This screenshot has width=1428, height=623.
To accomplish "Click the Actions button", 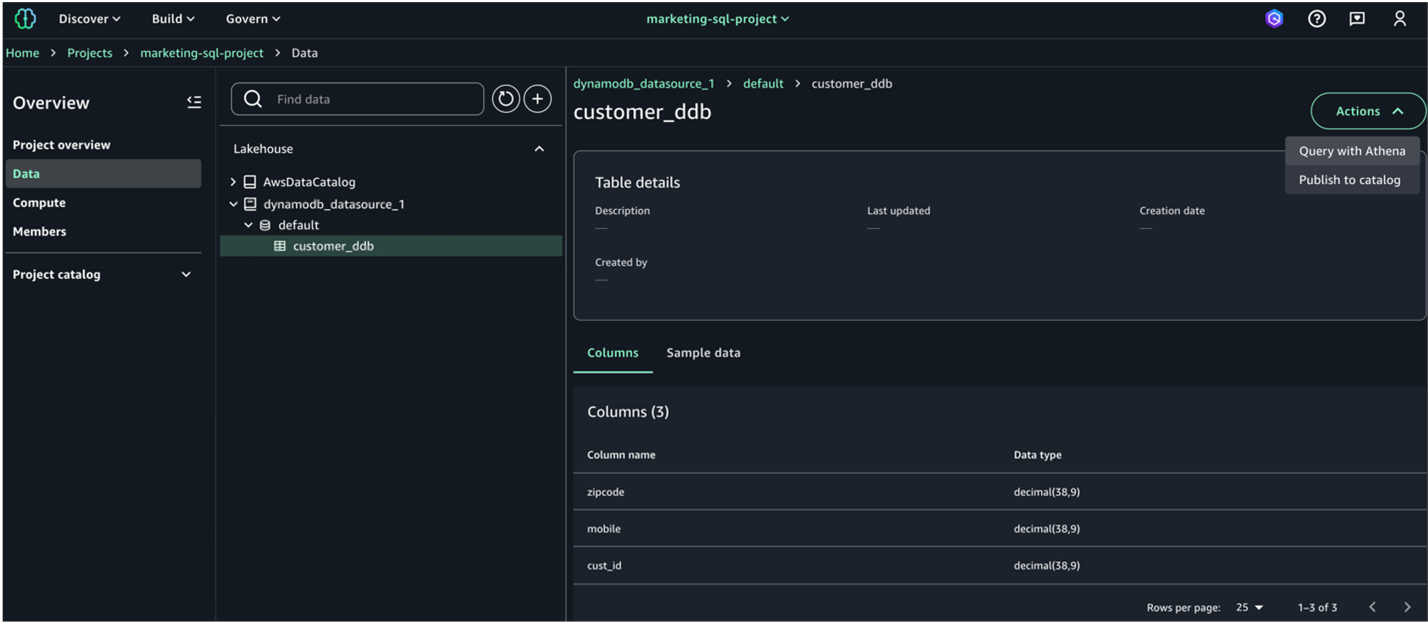I will tap(1368, 111).
